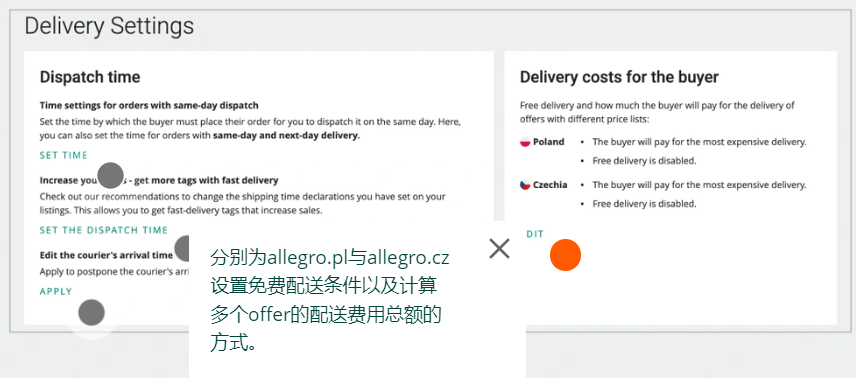Viewport: 856px width, 378px height.
Task: Open the SET TIME link
Action: point(63,156)
